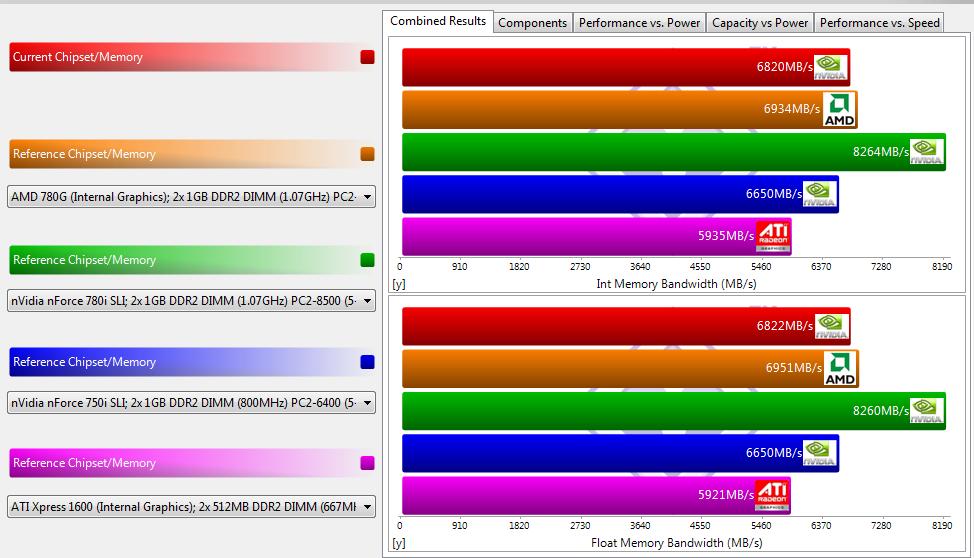This screenshot has width=974, height=558.
Task: Open the AMD 780G reference chipset dropdown
Action: point(191,196)
